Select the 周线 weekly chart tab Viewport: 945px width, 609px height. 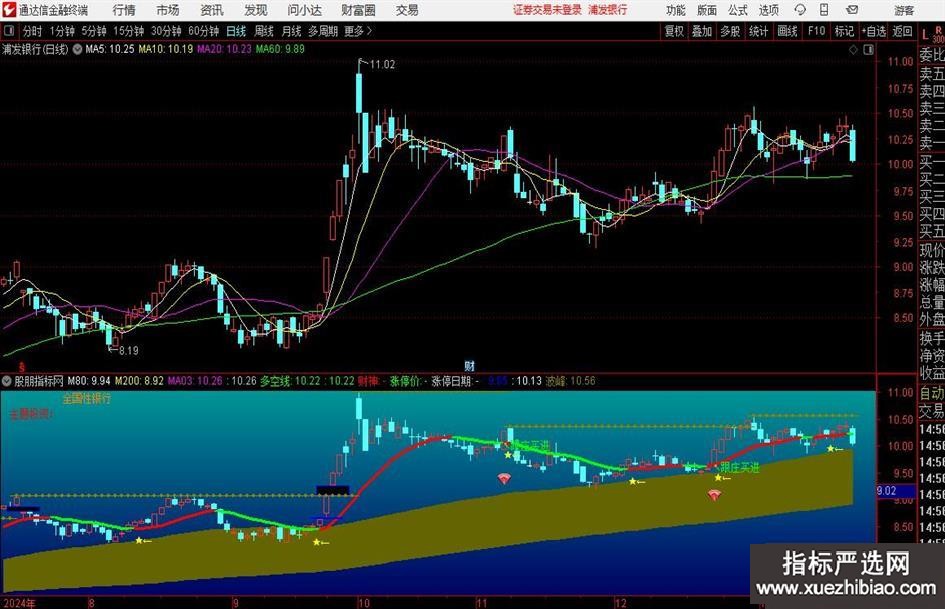[x=264, y=31]
